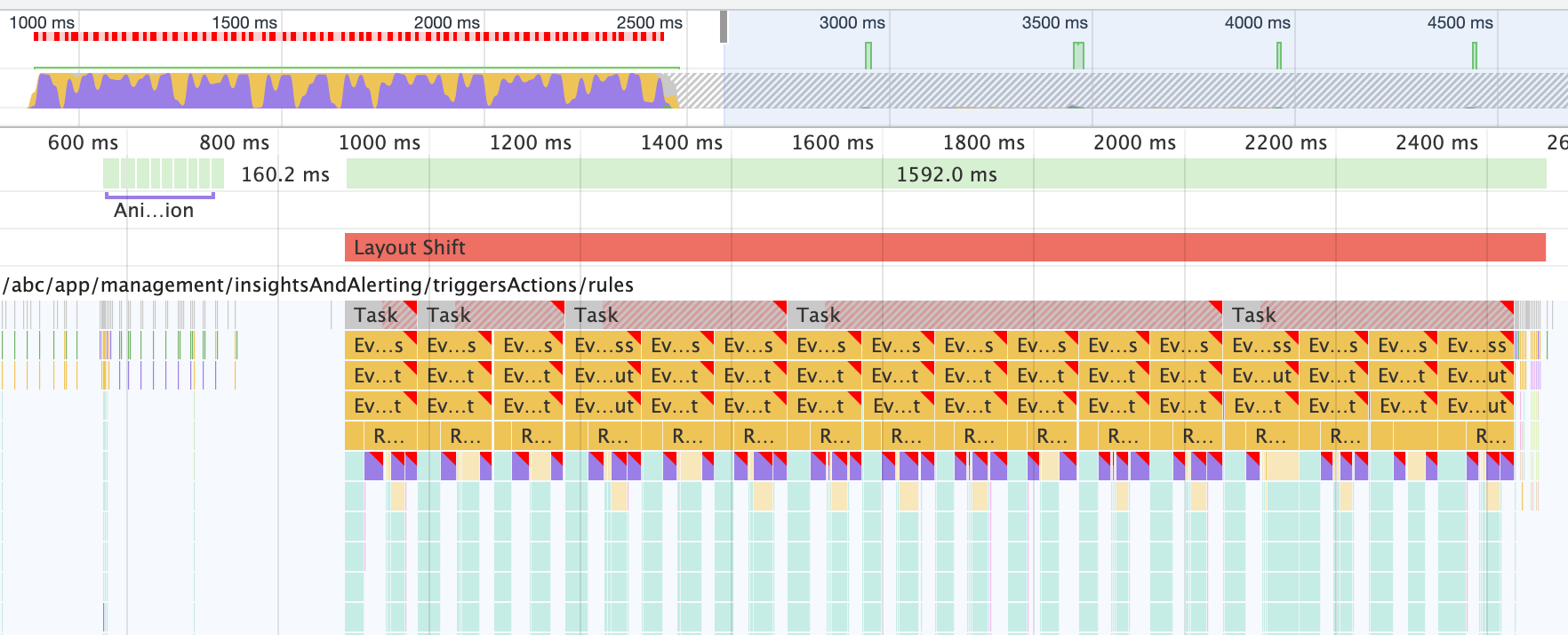Click the 2400 ms ruler tick label
This screenshot has width=1568, height=635.
(x=1437, y=142)
